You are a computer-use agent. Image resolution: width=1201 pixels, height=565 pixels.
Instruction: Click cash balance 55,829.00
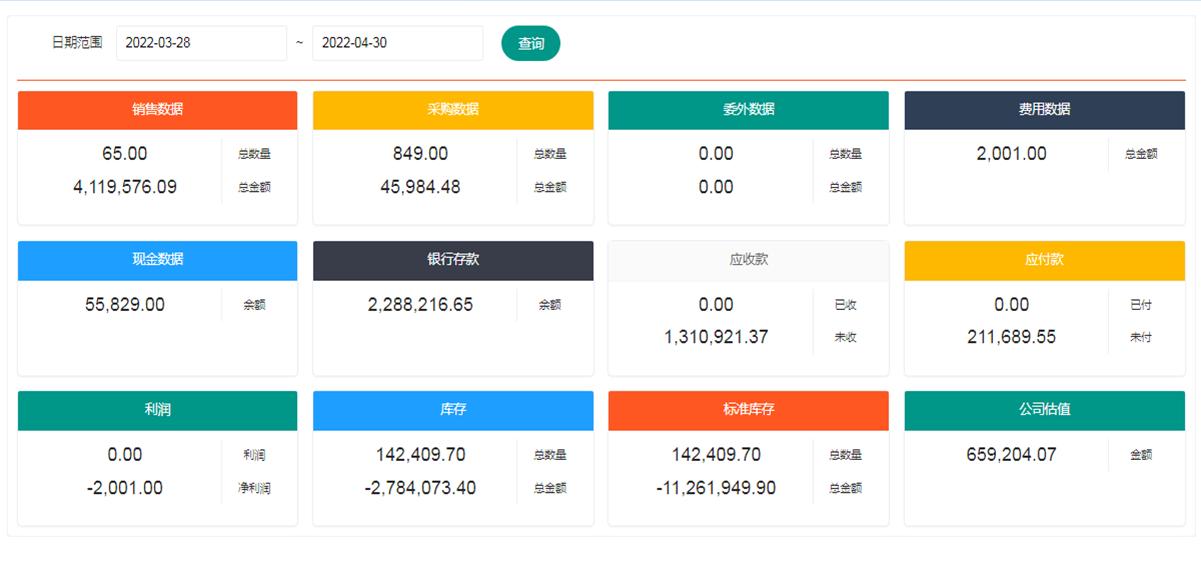[125, 305]
